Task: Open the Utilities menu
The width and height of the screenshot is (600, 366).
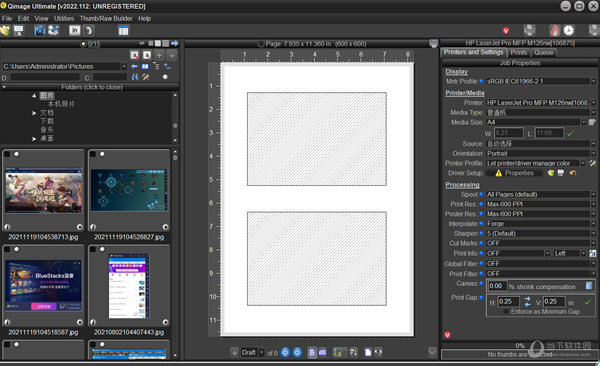Action: 64,18
